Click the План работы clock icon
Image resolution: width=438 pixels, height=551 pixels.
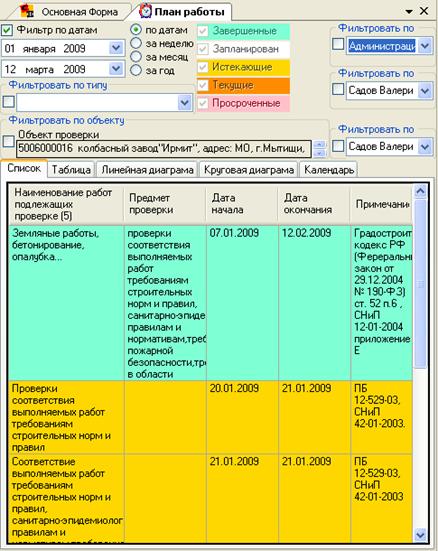[x=145, y=11]
